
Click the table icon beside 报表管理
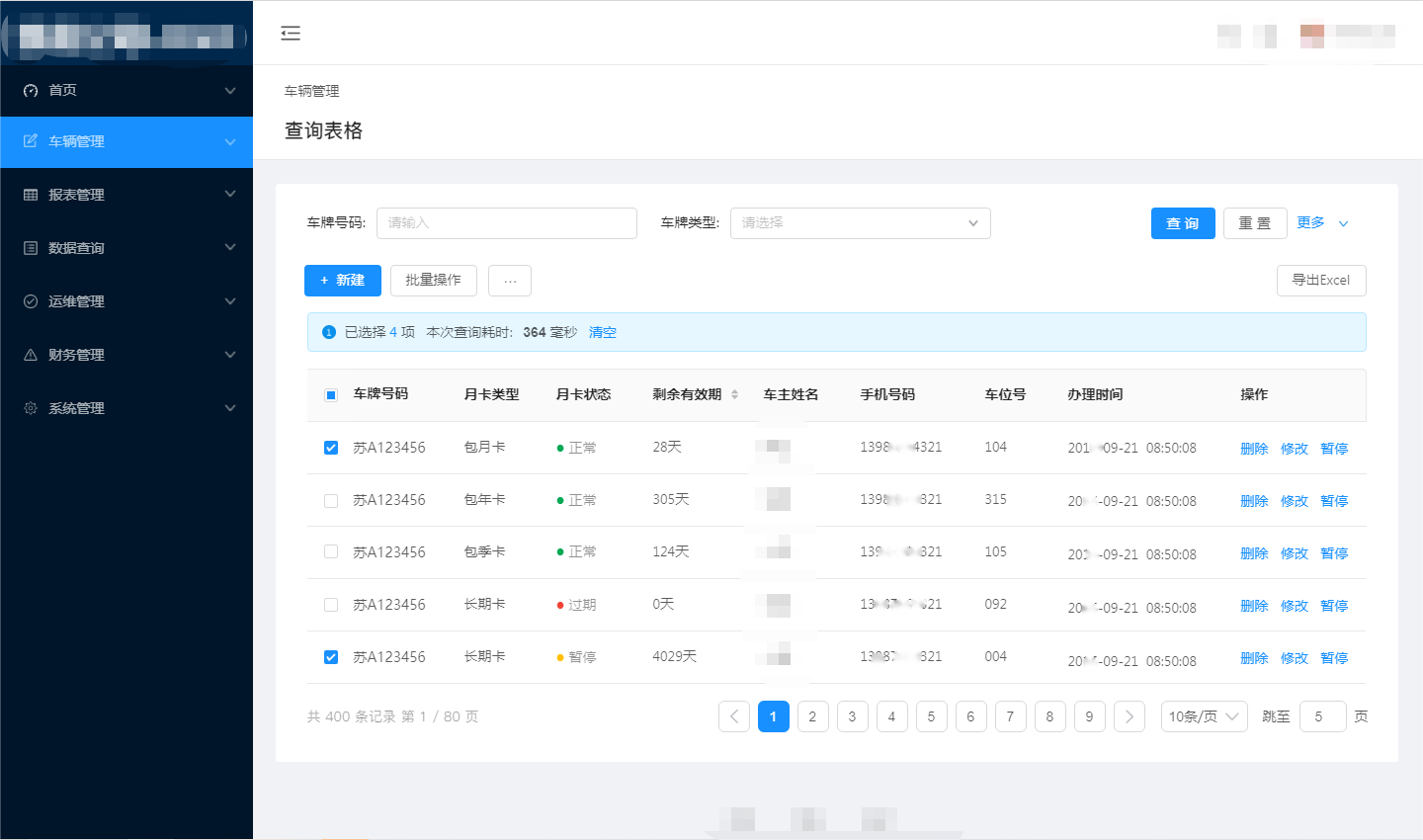[x=31, y=195]
